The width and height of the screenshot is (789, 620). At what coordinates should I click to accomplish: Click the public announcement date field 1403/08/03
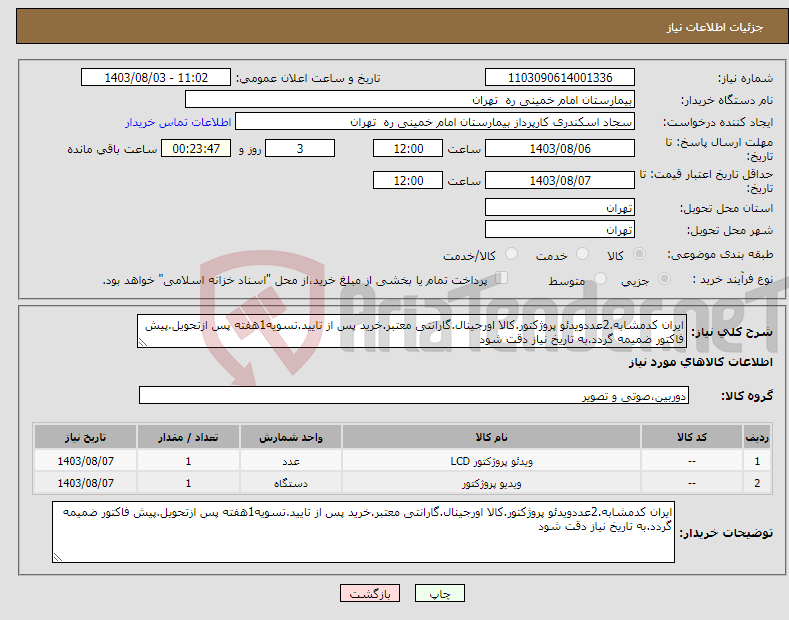pos(155,78)
